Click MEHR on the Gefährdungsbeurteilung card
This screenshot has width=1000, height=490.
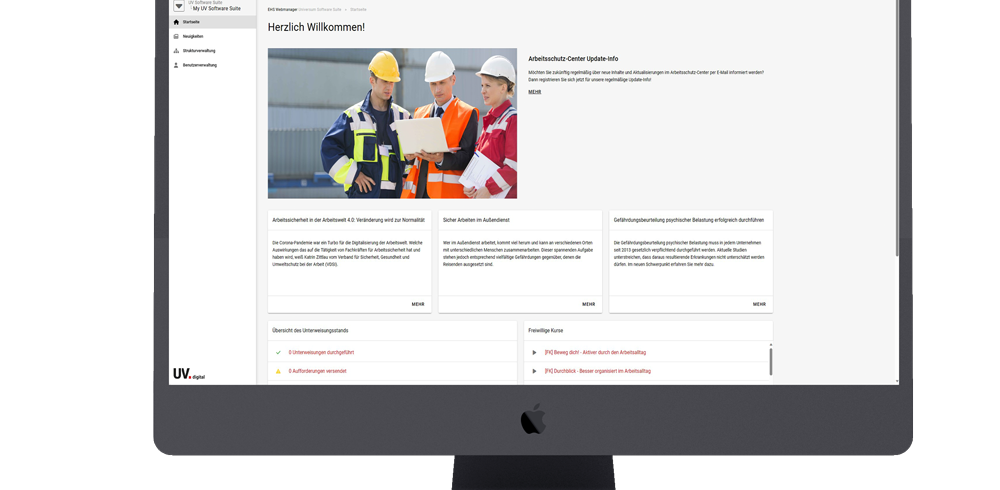[x=759, y=304]
